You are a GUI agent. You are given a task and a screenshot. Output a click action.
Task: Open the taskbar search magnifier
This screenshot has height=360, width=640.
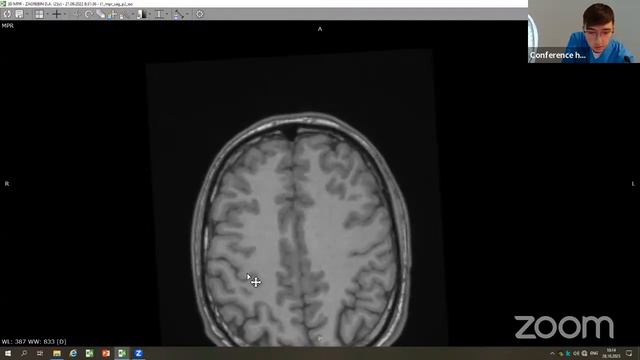tap(24, 353)
